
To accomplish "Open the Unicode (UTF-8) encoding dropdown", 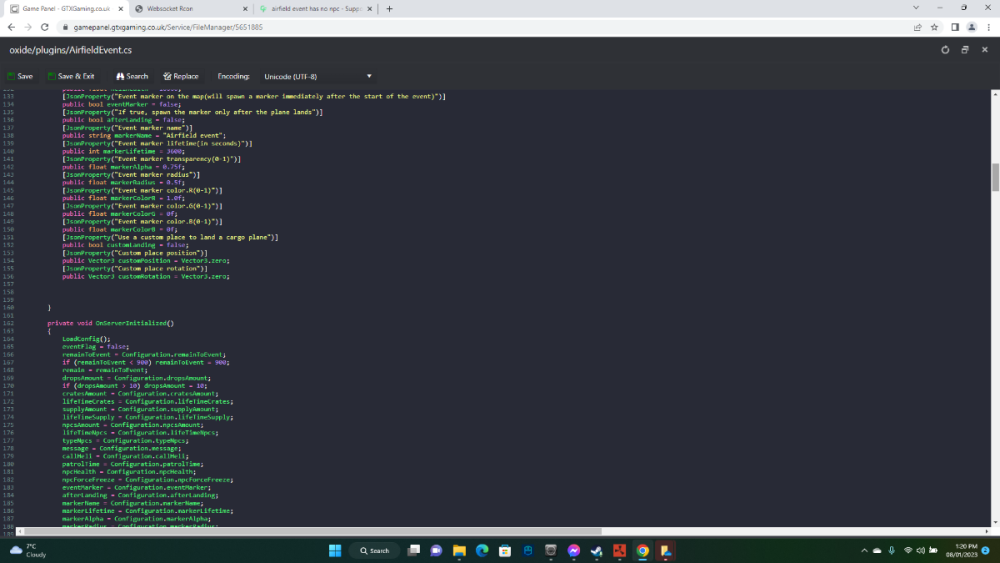I will click(318, 77).
